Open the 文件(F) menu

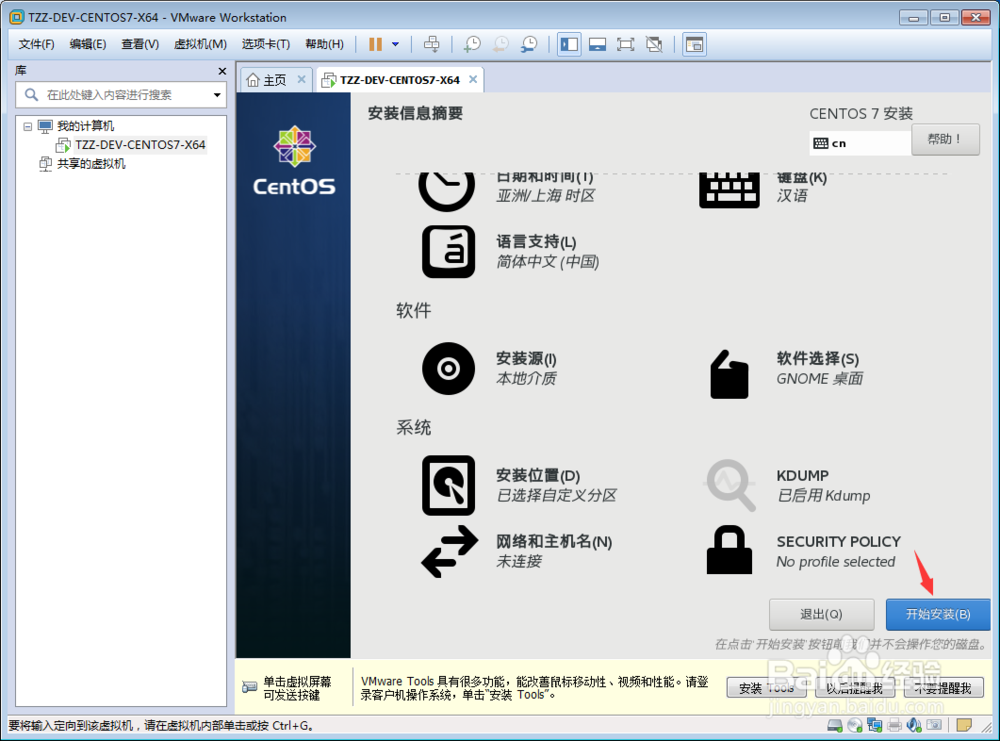click(x=36, y=44)
